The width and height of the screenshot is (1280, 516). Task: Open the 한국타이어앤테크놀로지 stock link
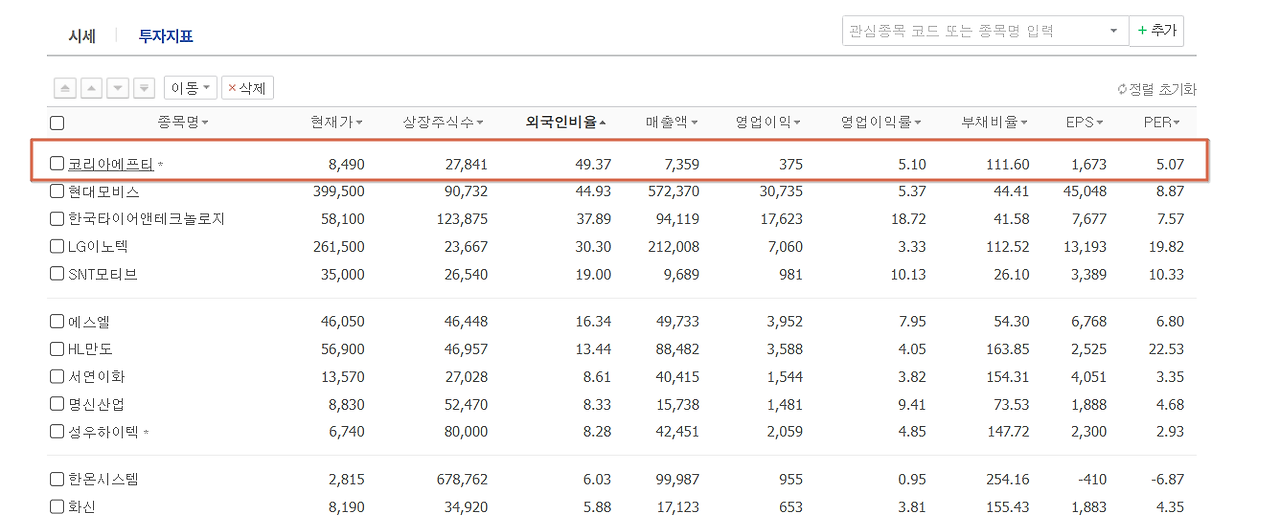tap(147, 218)
